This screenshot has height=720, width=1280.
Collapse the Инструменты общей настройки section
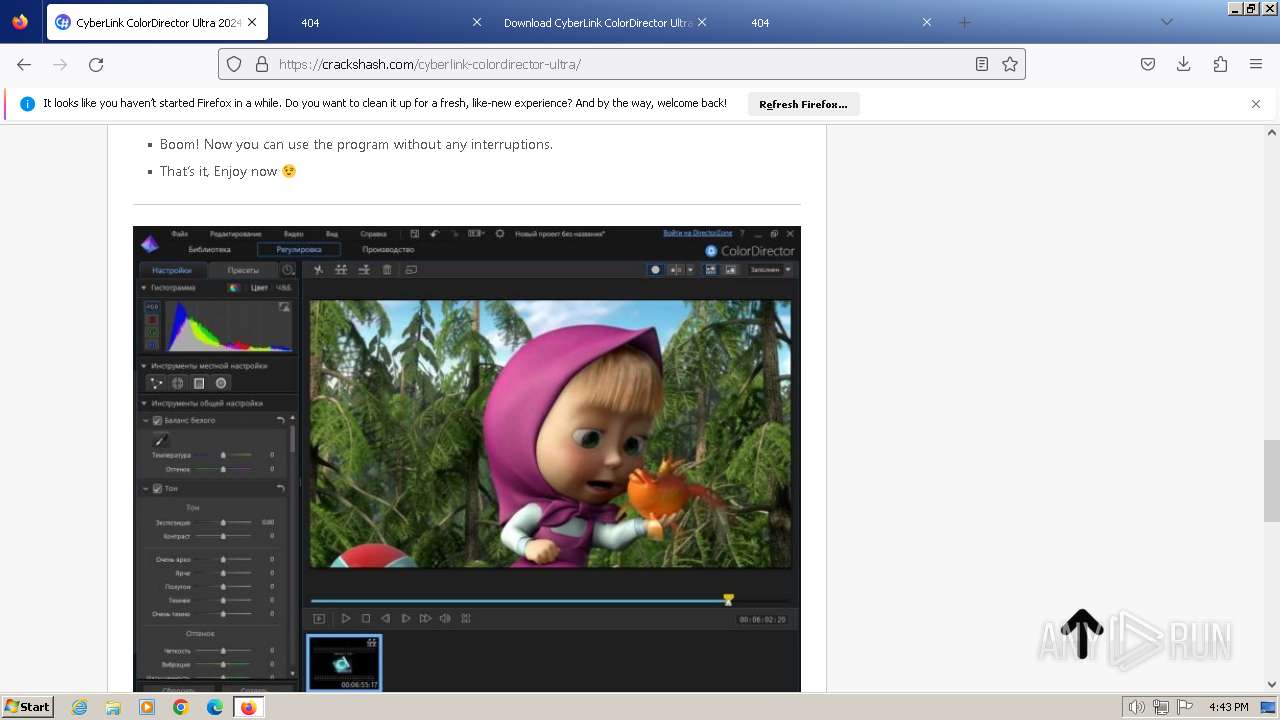pos(144,404)
